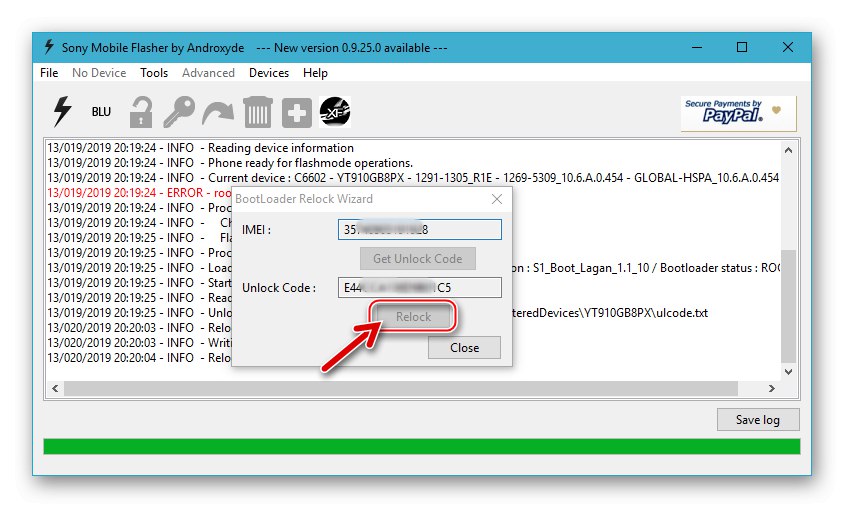
Task: Click the plus sign toolbar icon
Action: click(x=297, y=112)
